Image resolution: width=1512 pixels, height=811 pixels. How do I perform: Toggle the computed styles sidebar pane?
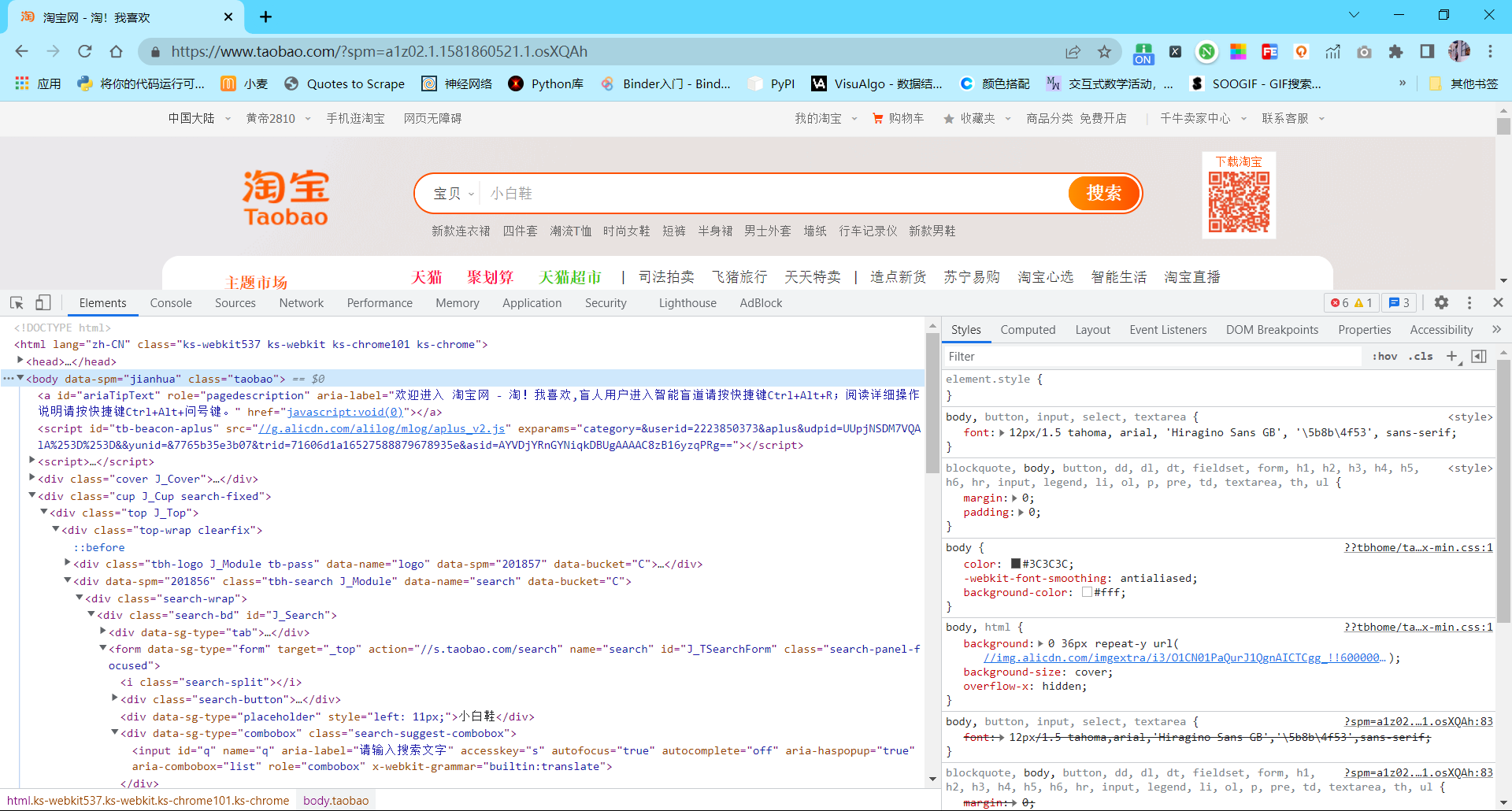click(x=1479, y=357)
